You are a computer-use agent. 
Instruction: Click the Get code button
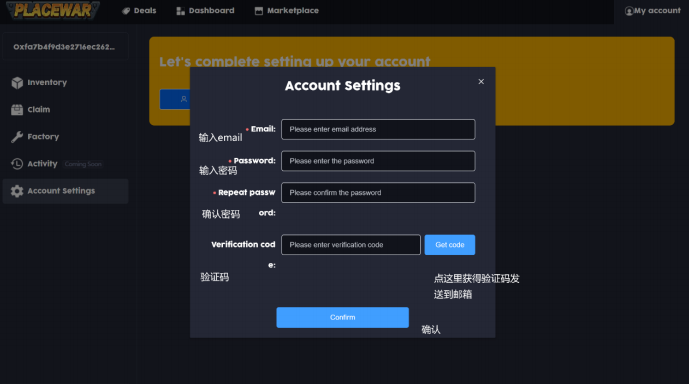coord(450,245)
